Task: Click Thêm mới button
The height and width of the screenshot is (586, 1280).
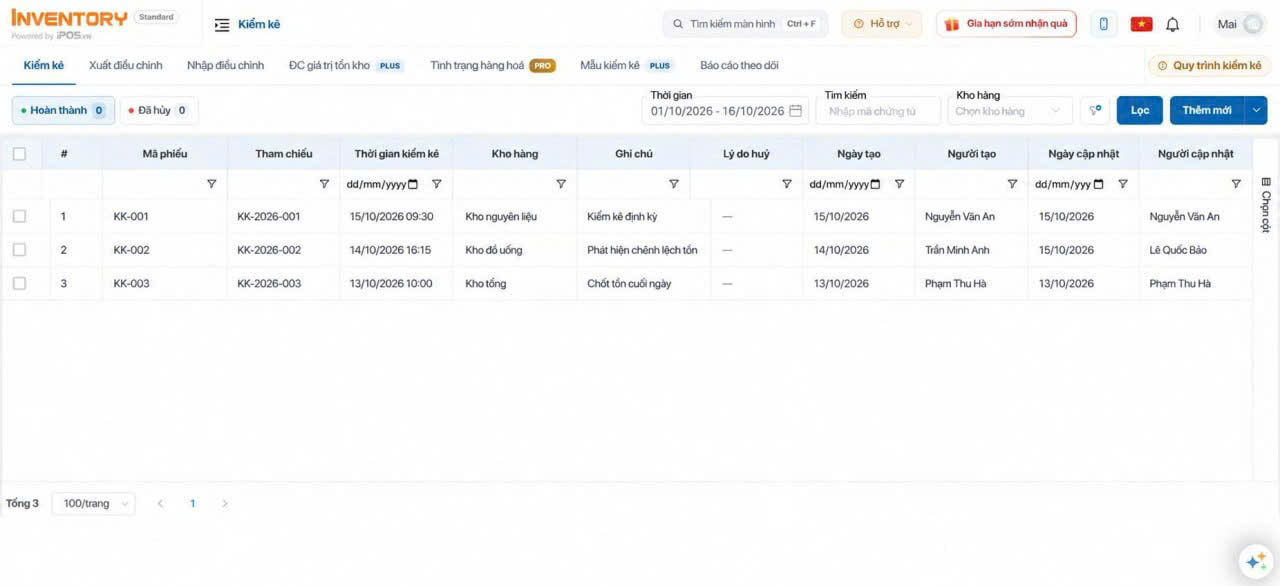Action: (x=1207, y=110)
